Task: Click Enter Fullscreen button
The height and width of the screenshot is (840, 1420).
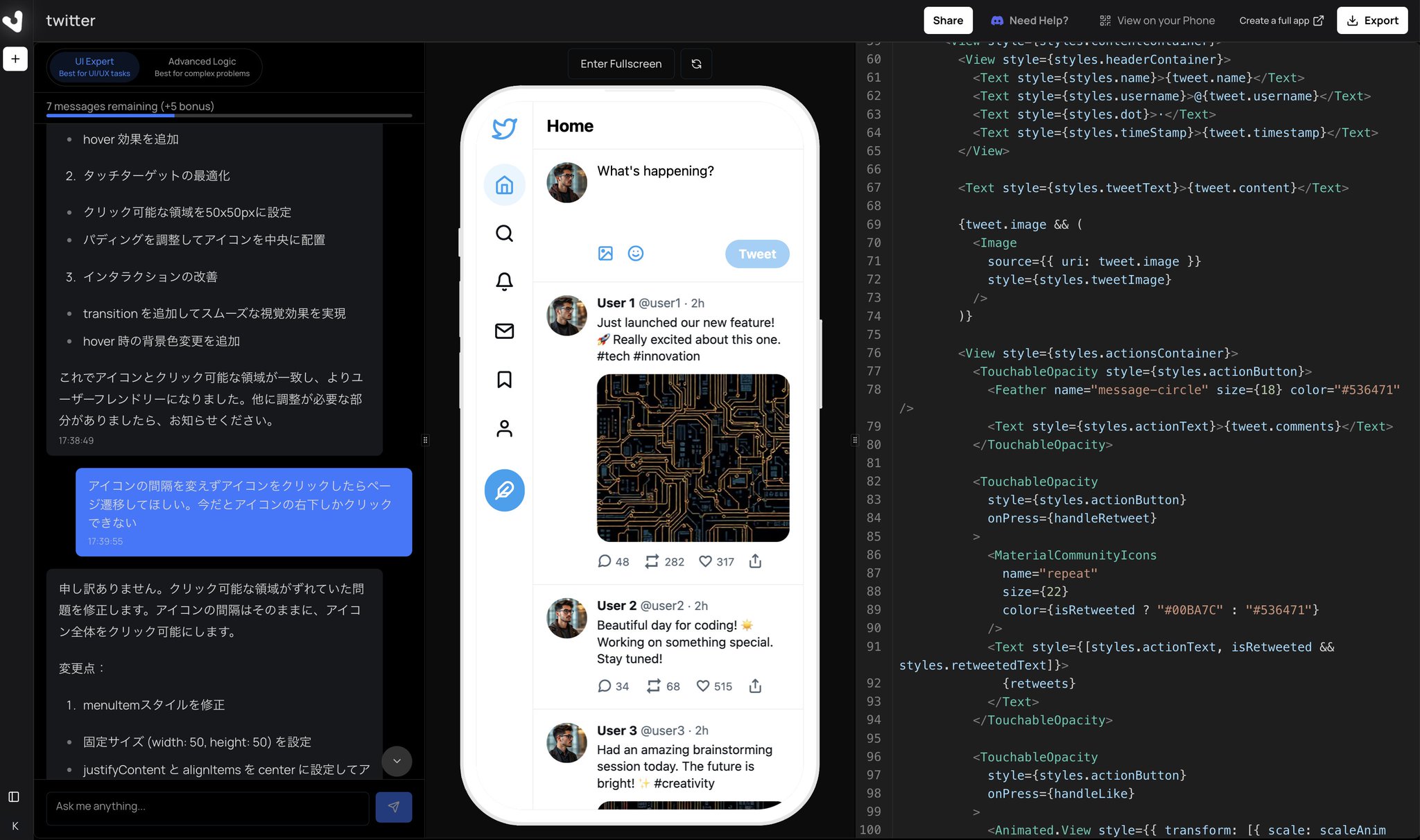Action: click(x=621, y=64)
